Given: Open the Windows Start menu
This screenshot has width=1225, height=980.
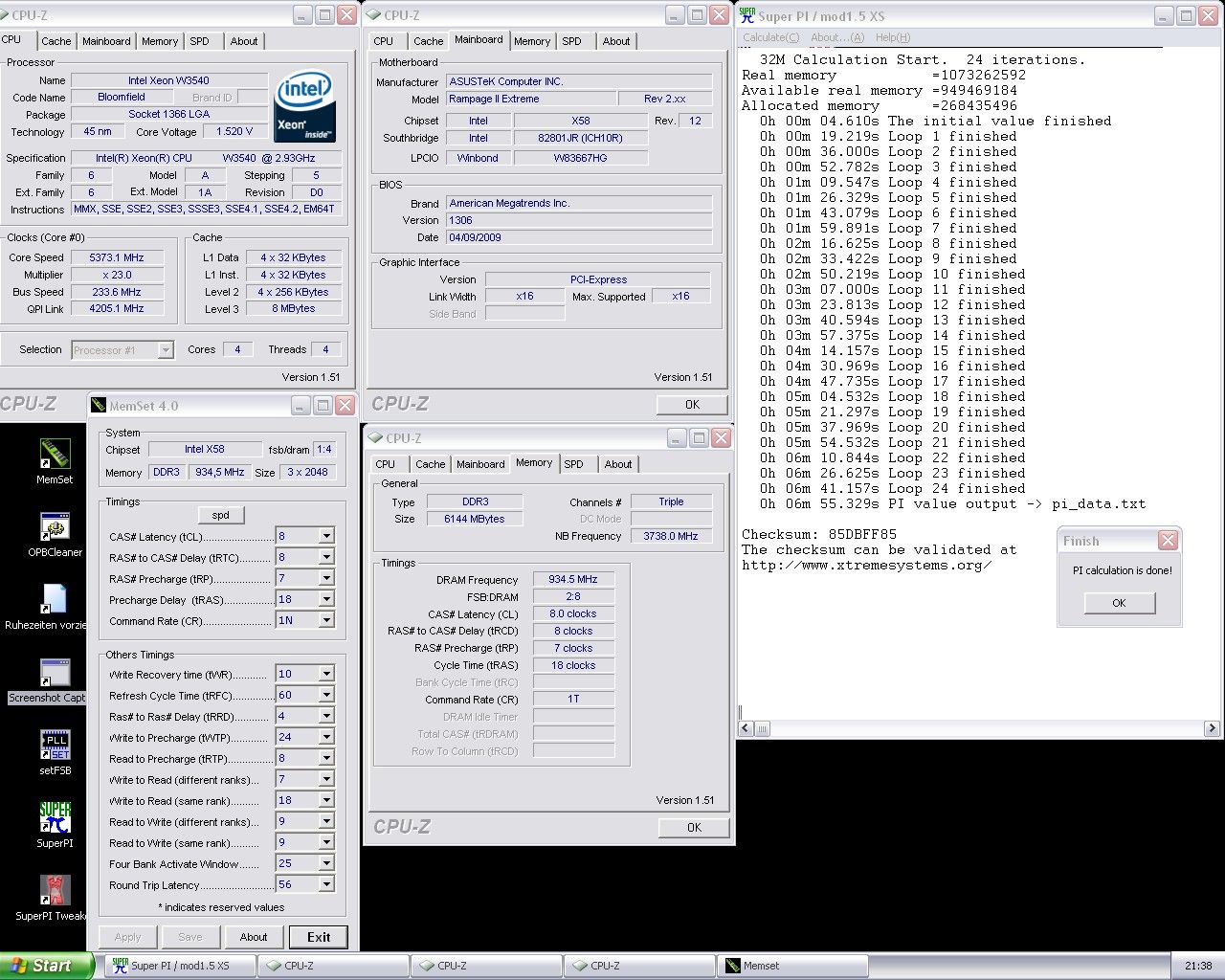Looking at the screenshot, I should point(46,966).
